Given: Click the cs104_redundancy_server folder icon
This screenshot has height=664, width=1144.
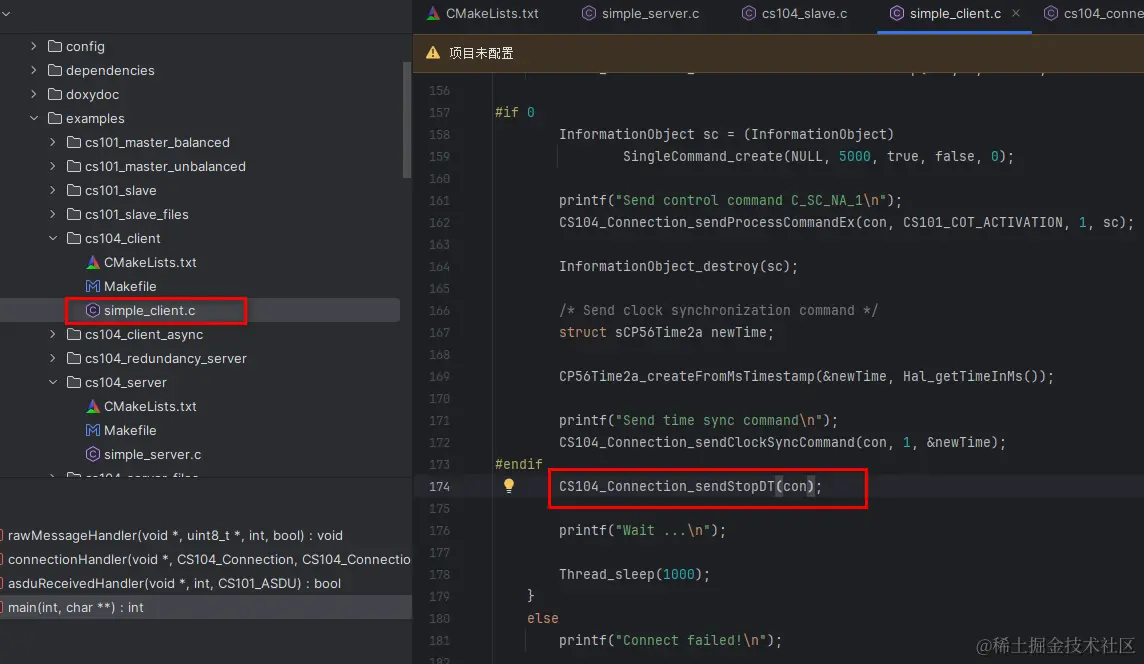Looking at the screenshot, I should tap(74, 358).
